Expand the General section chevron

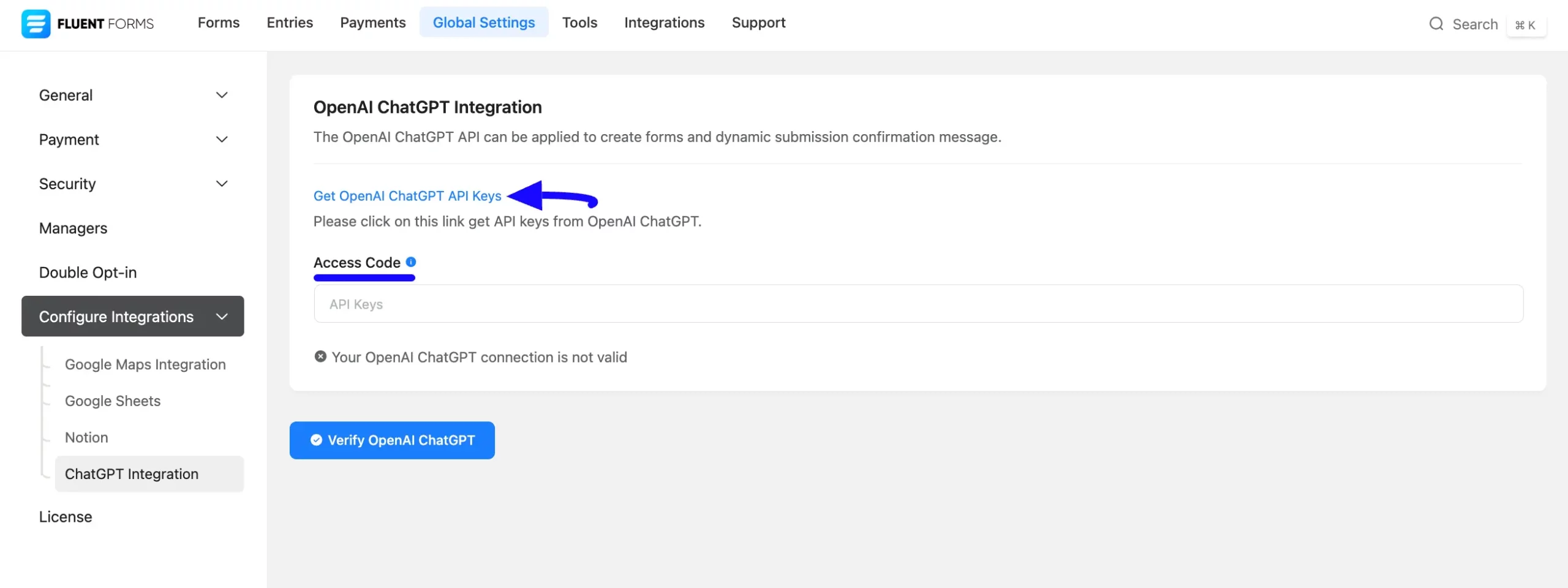(x=222, y=95)
